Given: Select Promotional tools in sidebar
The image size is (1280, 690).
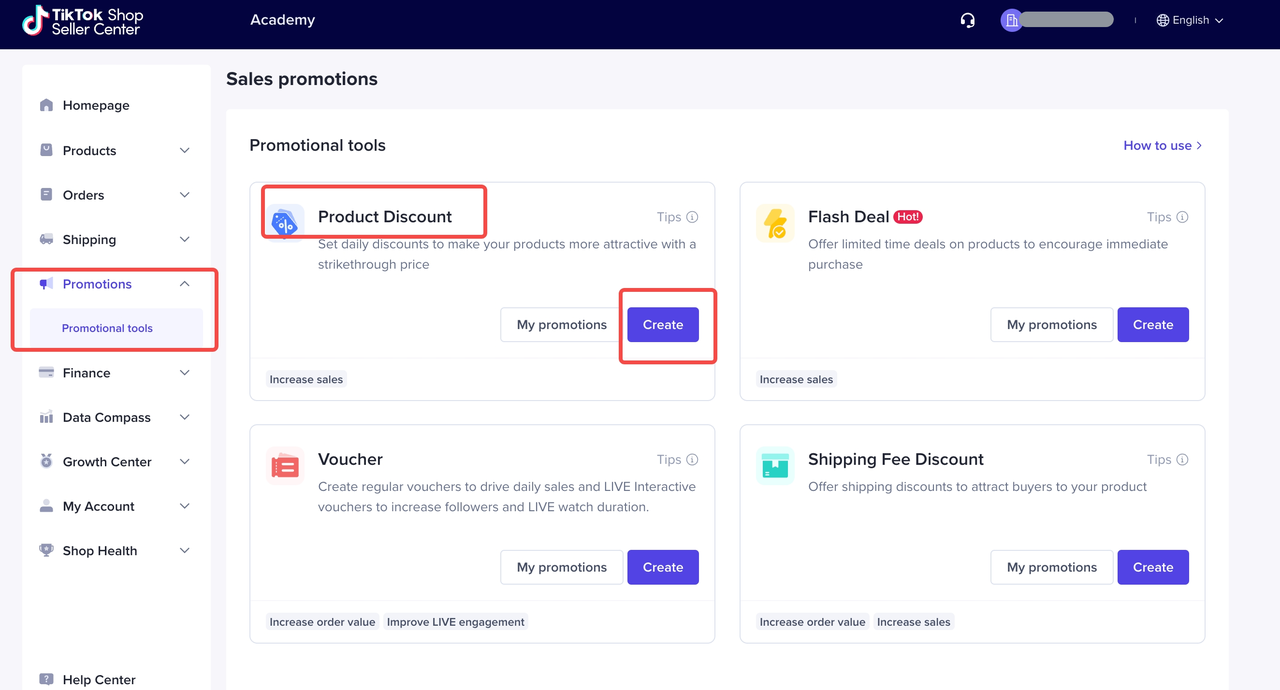Looking at the screenshot, I should coord(107,328).
